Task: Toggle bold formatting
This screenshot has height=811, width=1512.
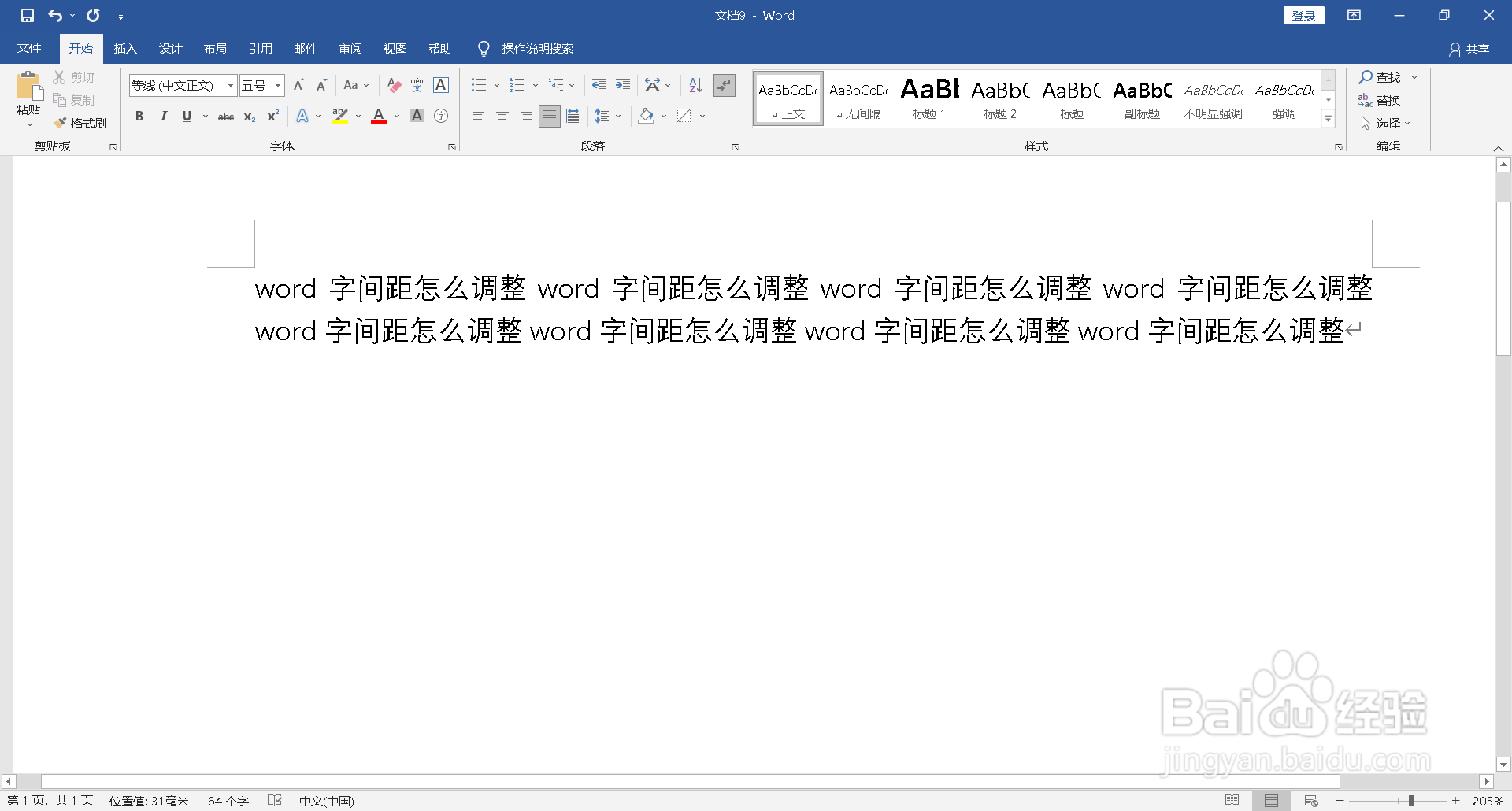Action: [139, 116]
